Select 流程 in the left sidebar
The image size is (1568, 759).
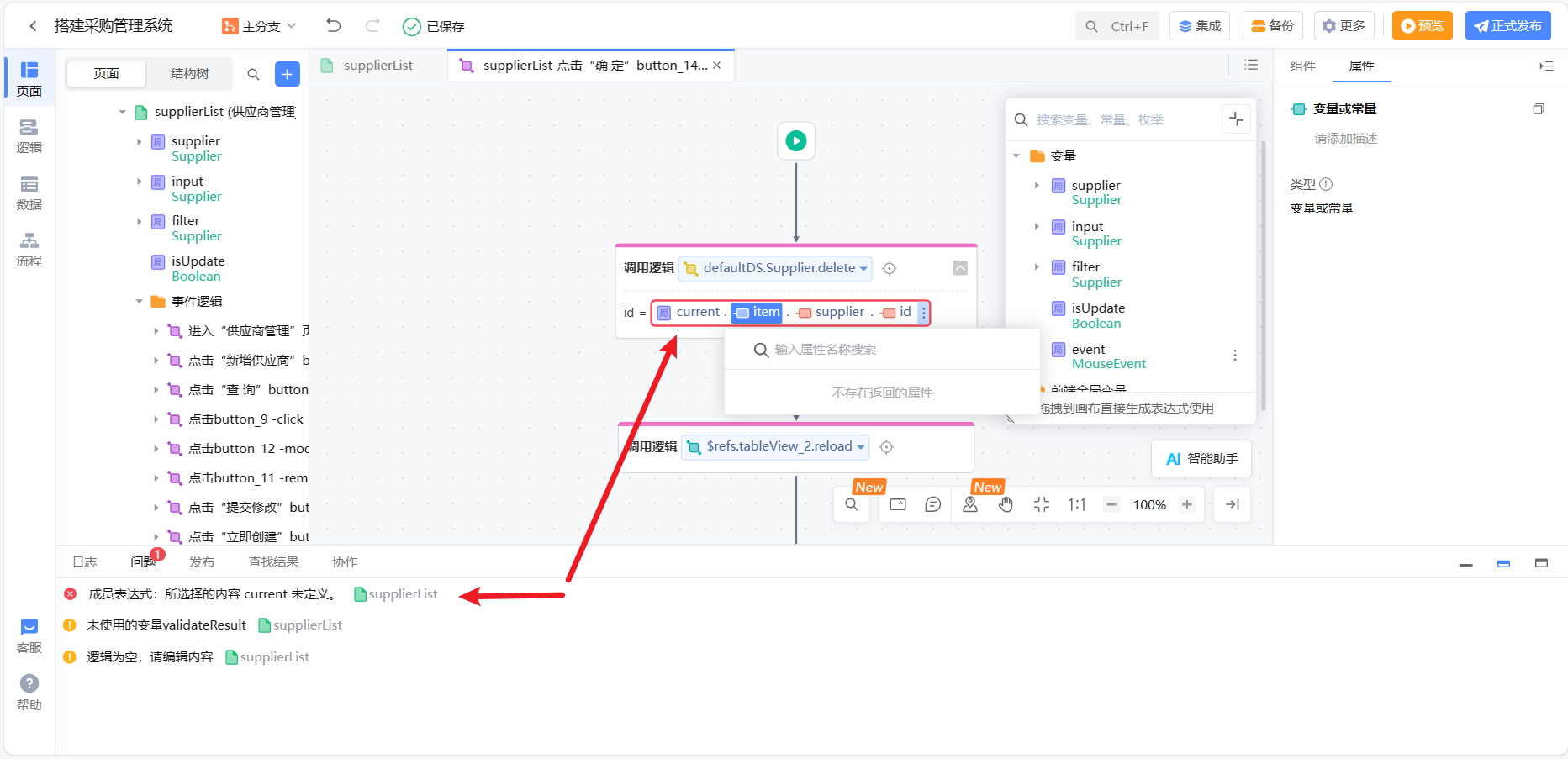pos(29,250)
